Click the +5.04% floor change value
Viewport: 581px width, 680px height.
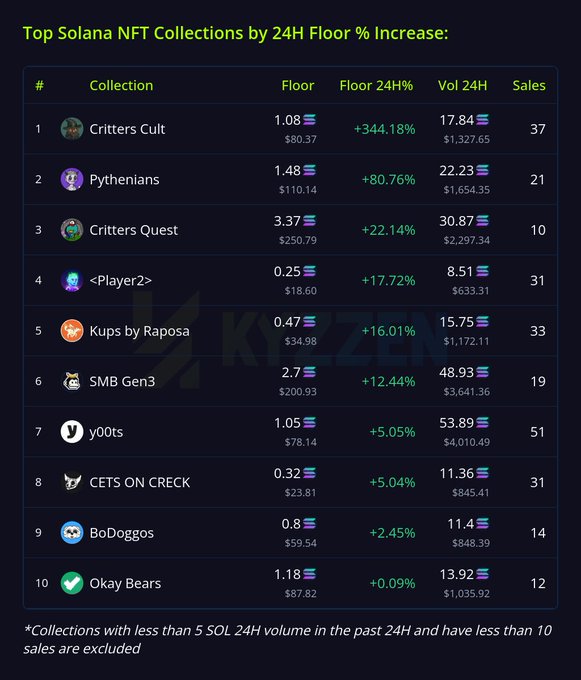(392, 482)
